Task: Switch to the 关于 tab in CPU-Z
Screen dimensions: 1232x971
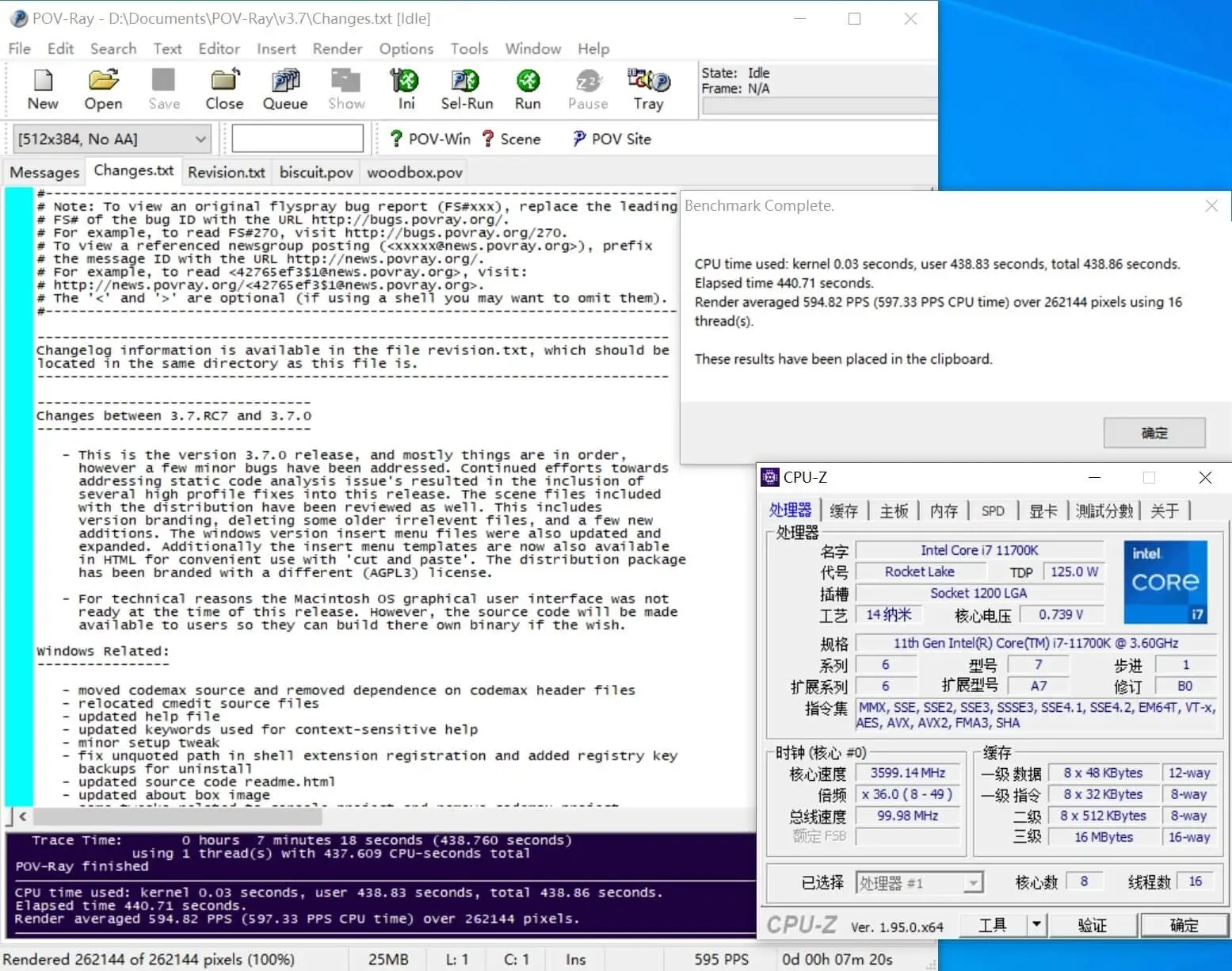Action: pyautogui.click(x=1165, y=510)
